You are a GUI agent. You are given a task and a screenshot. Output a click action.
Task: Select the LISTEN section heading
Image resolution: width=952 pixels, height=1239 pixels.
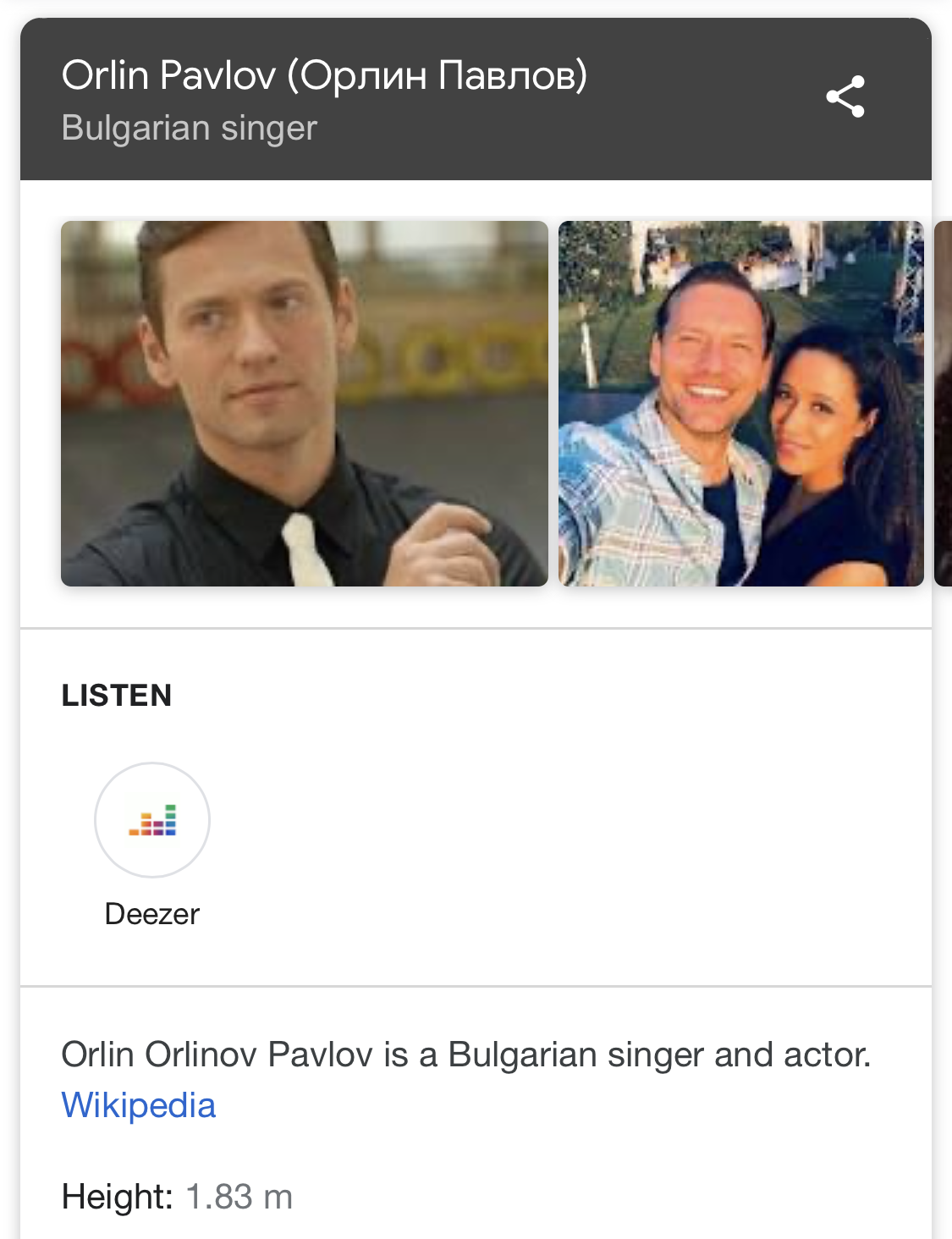(x=117, y=696)
